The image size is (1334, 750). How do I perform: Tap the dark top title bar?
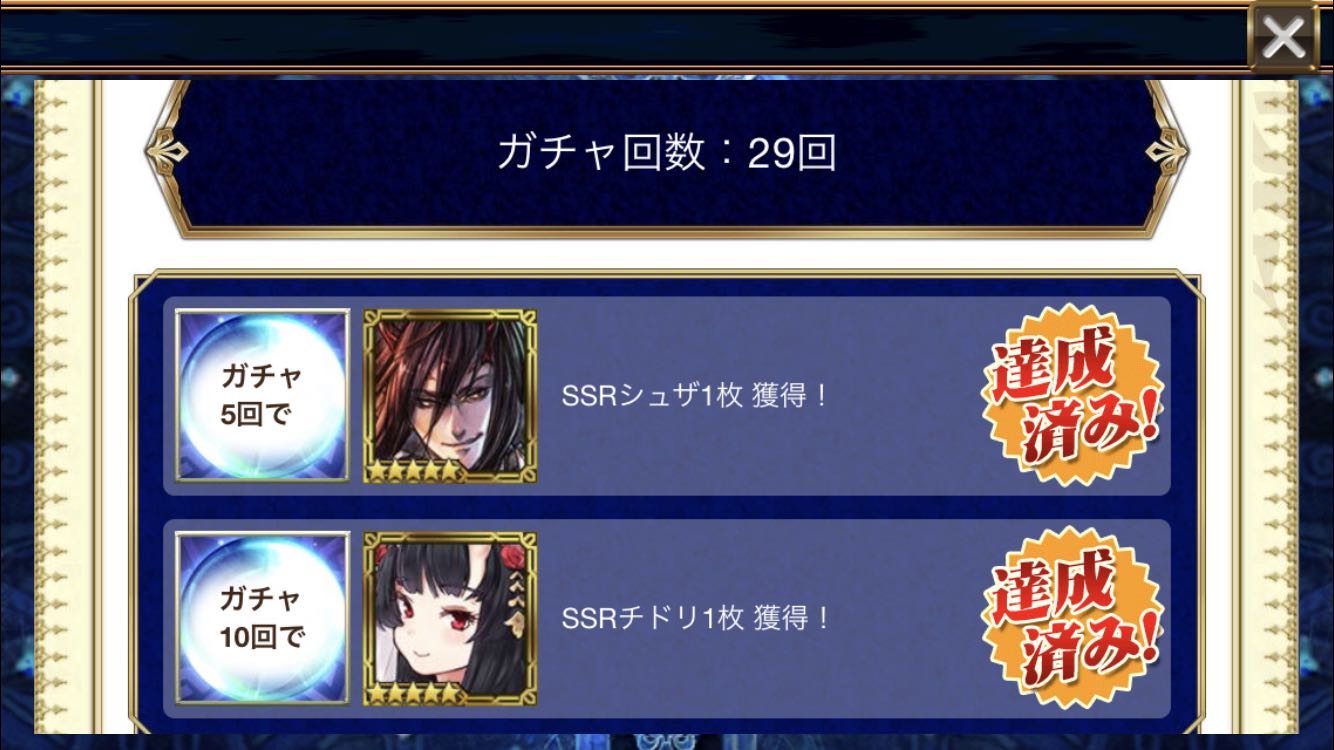(x=620, y=38)
